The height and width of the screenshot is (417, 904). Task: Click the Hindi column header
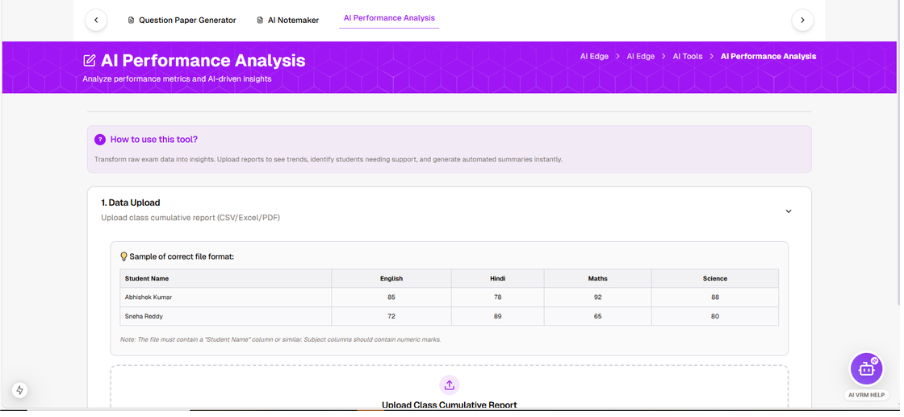[x=498, y=279]
